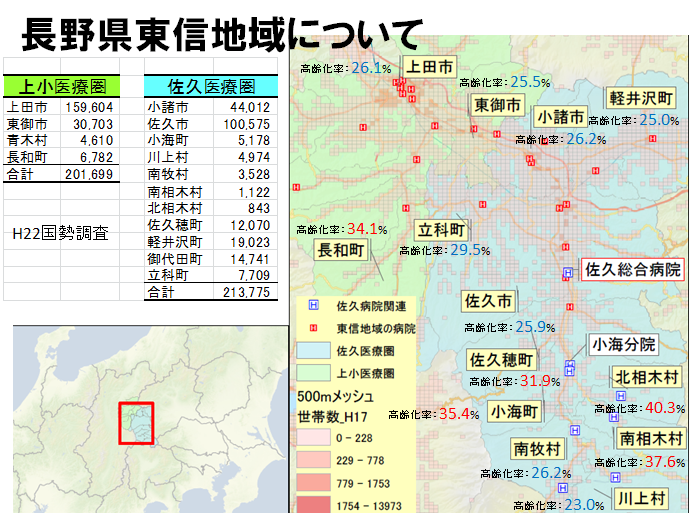Viewport: 689px width, 514px height.
Task: Click the 上小医療圏 table header
Action: click(x=62, y=87)
